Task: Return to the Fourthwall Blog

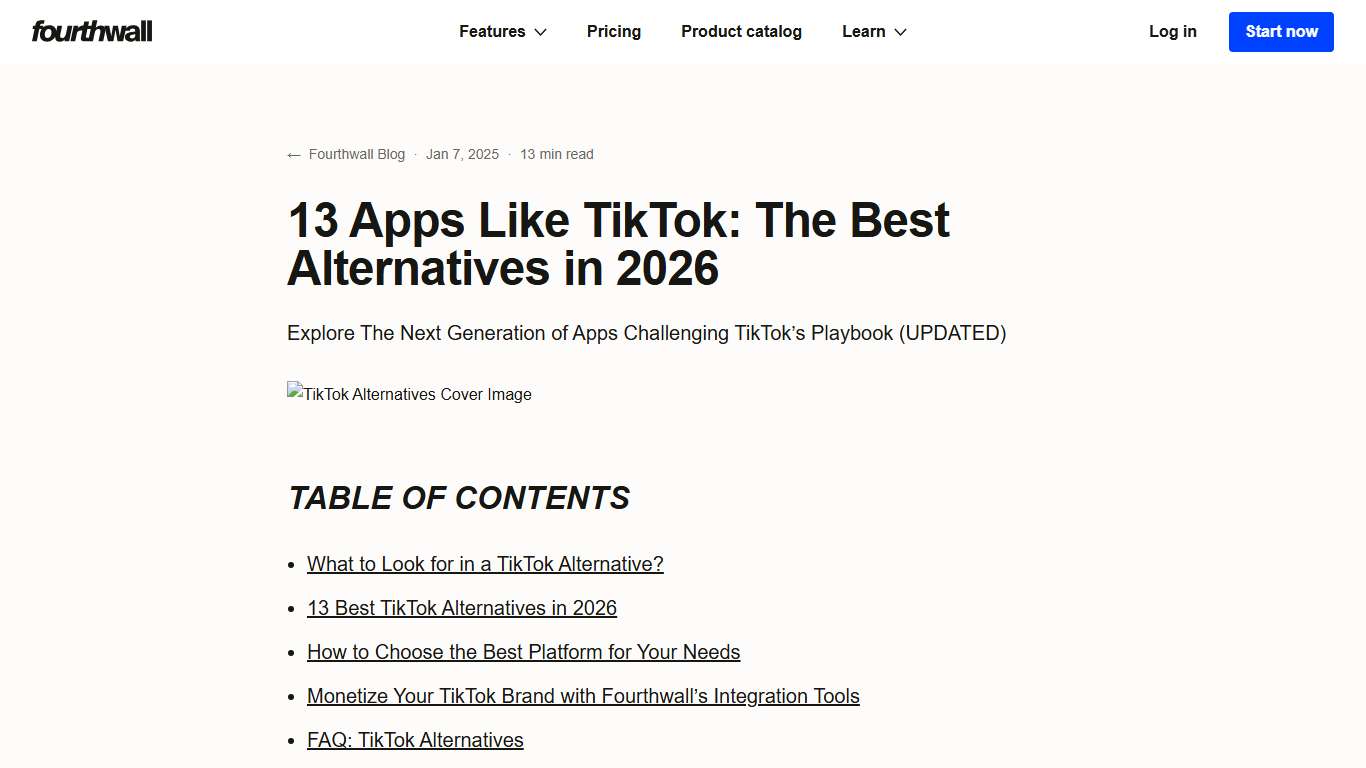Action: (x=357, y=154)
